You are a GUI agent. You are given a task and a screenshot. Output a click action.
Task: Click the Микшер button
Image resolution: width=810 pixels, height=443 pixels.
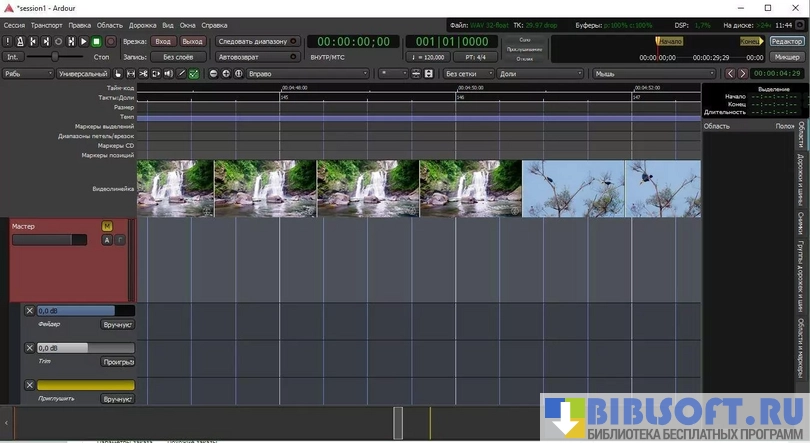click(x=786, y=57)
